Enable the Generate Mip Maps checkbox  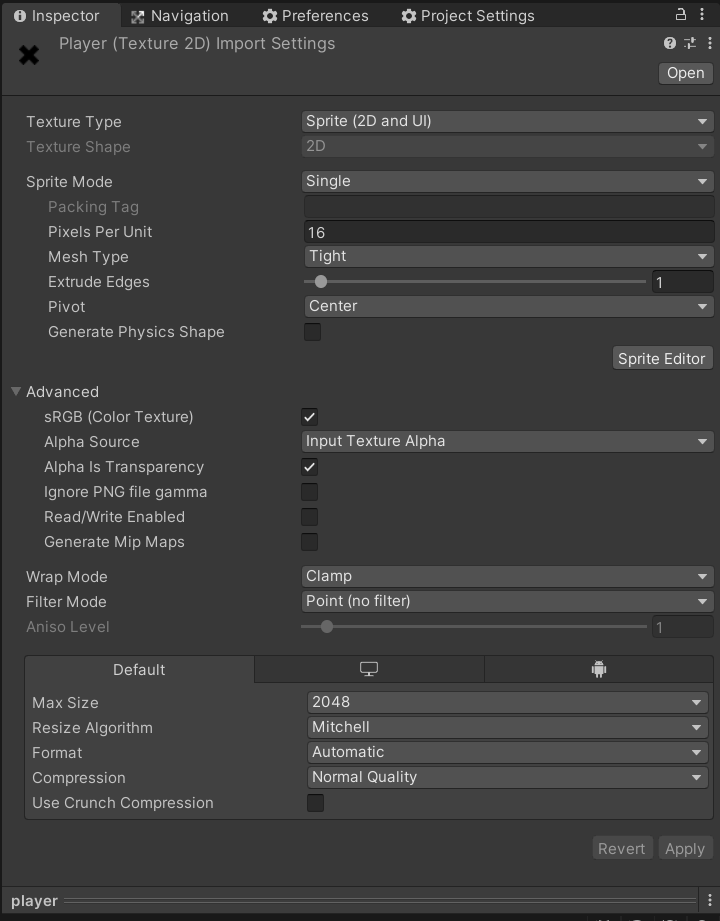point(309,542)
